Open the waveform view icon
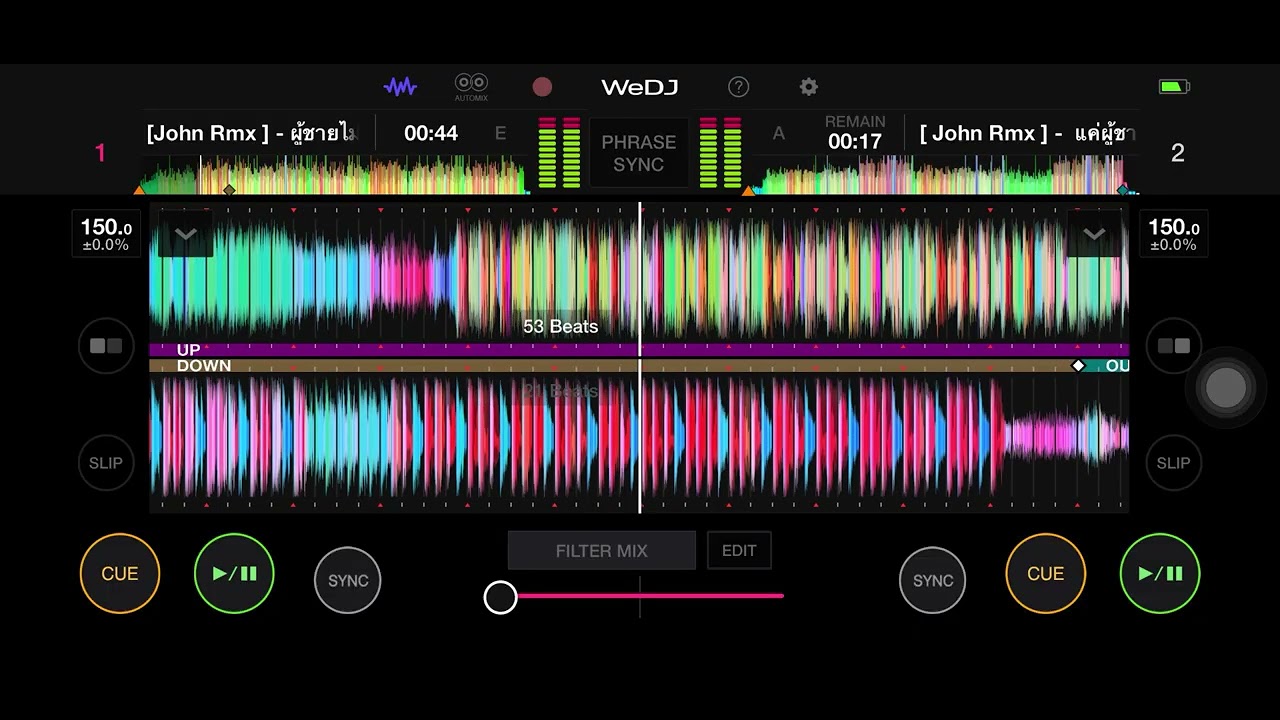The height and width of the screenshot is (720, 1280). click(x=400, y=87)
